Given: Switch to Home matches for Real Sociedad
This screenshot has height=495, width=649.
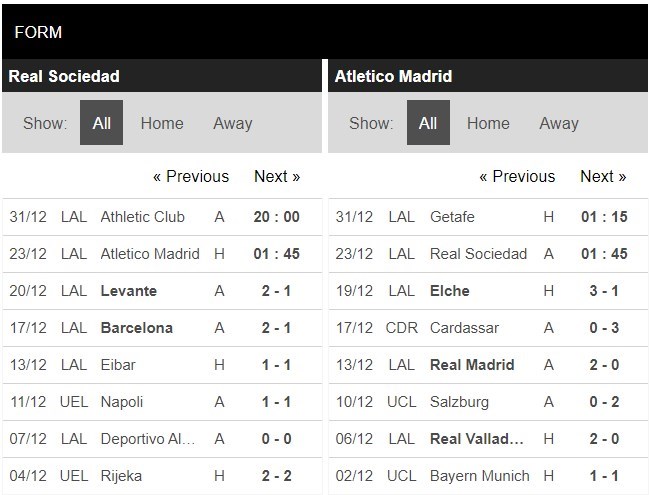Looking at the screenshot, I should pyautogui.click(x=162, y=123).
